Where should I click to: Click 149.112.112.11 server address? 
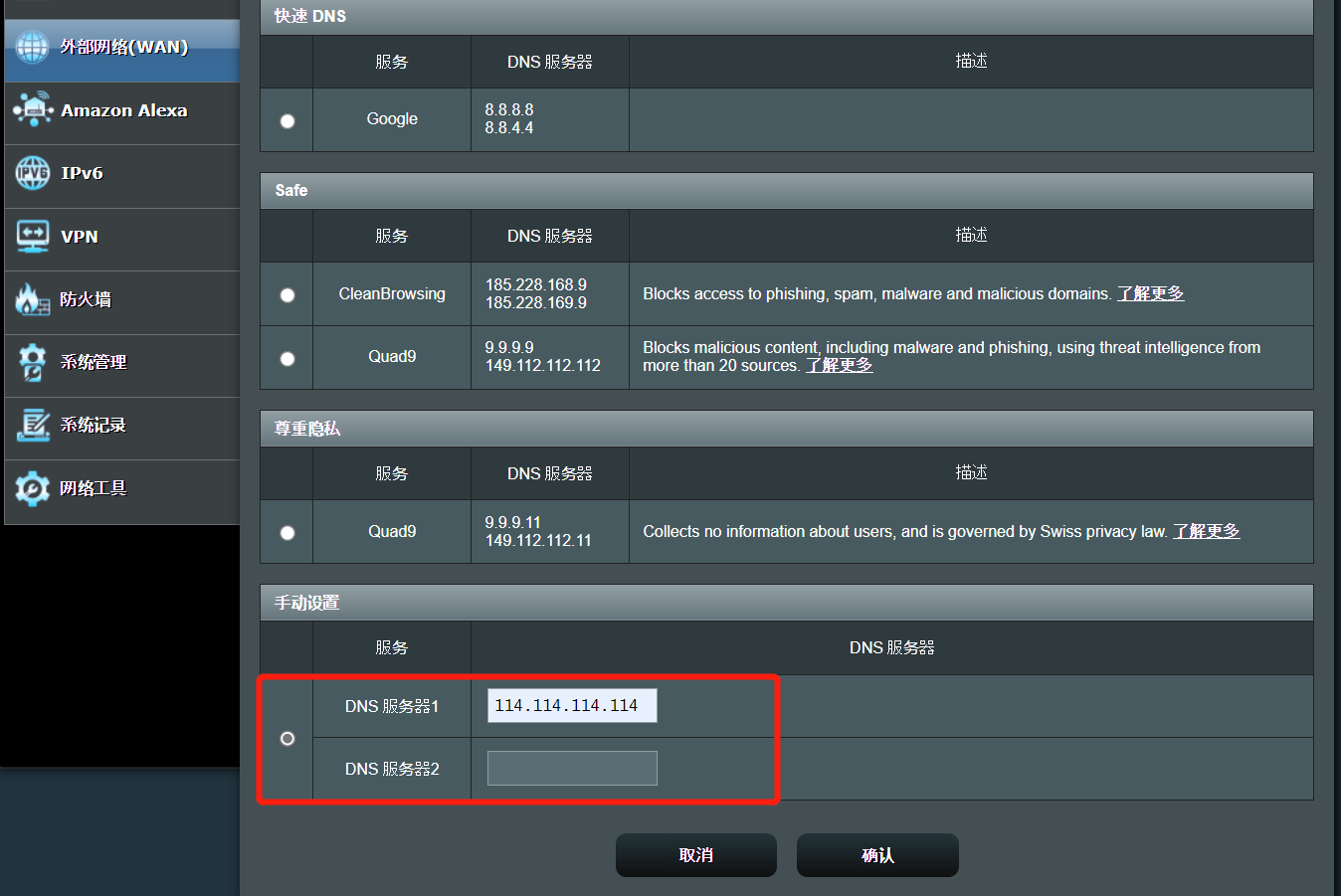538,540
